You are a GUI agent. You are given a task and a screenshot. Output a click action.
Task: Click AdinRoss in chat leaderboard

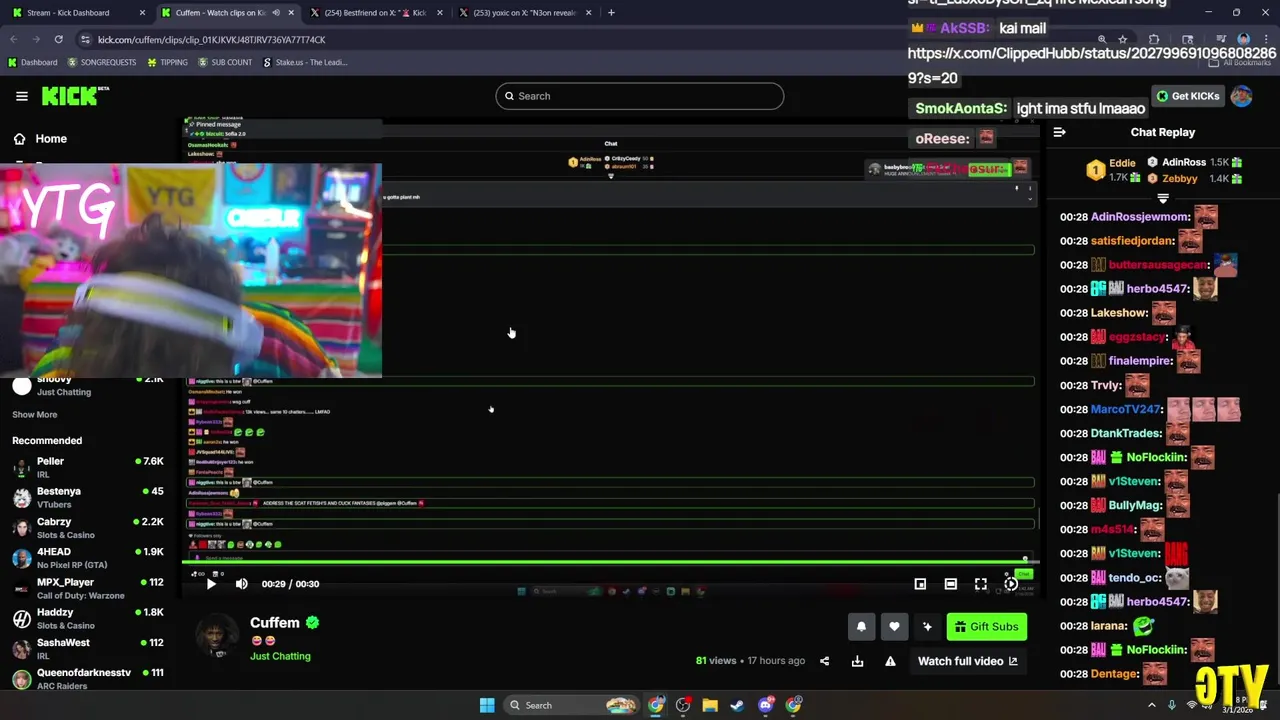tap(1184, 162)
